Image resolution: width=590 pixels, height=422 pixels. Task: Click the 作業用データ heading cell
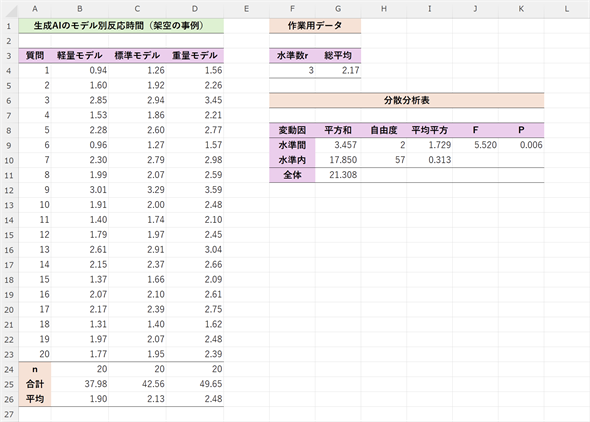click(x=315, y=26)
